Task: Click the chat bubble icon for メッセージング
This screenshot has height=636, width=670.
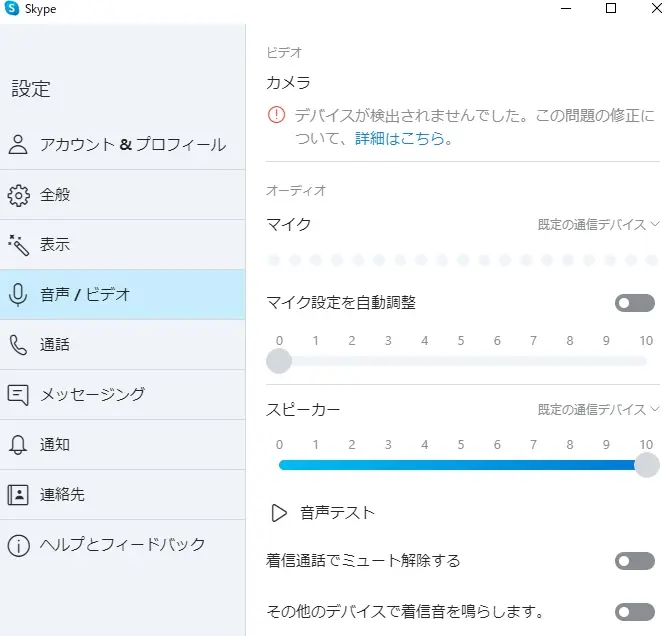Action: [18, 395]
